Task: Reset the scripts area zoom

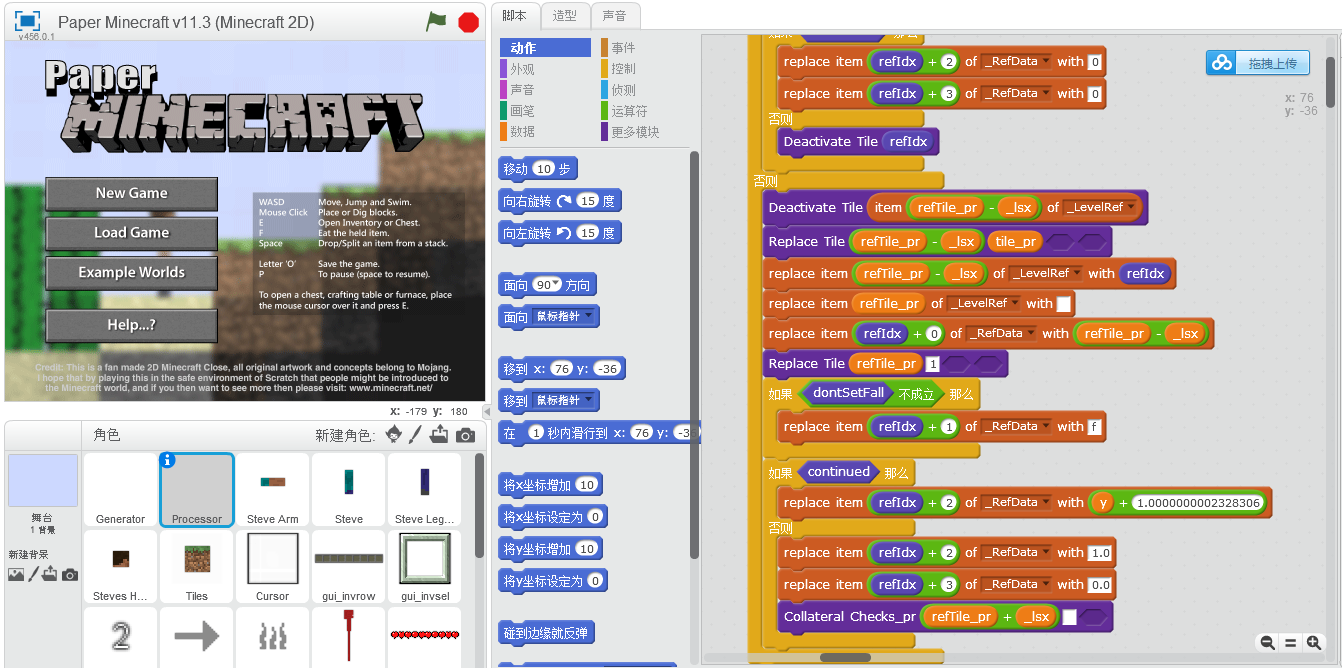Action: (x=1290, y=643)
